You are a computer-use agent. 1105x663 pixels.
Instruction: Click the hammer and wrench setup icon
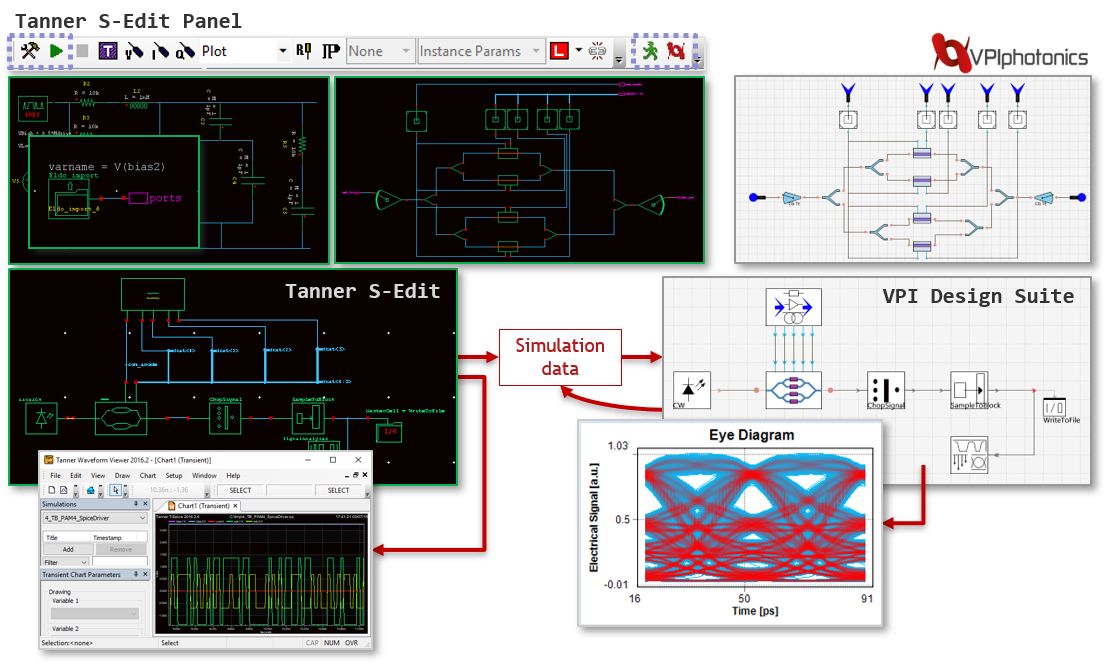pos(29,51)
